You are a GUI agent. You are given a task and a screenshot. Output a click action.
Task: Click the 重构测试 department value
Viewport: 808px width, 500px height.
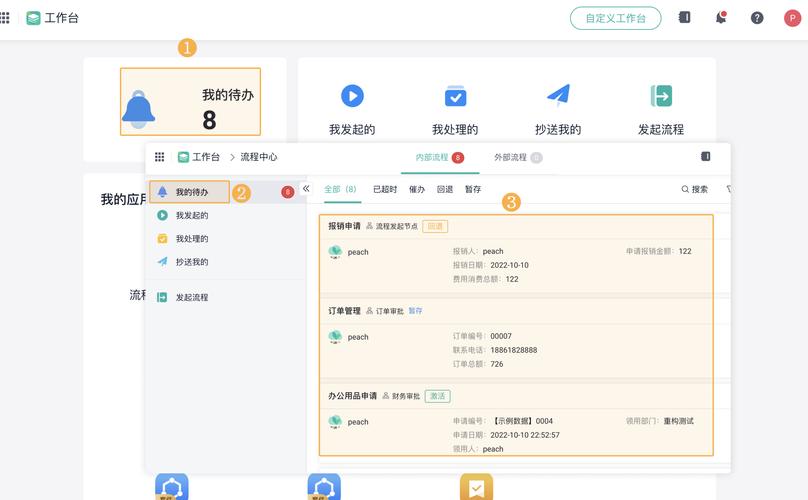678,421
